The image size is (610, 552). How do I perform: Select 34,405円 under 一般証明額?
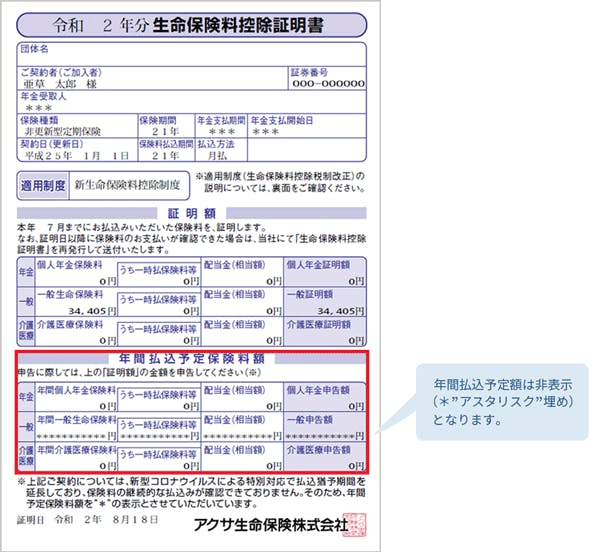click(341, 311)
